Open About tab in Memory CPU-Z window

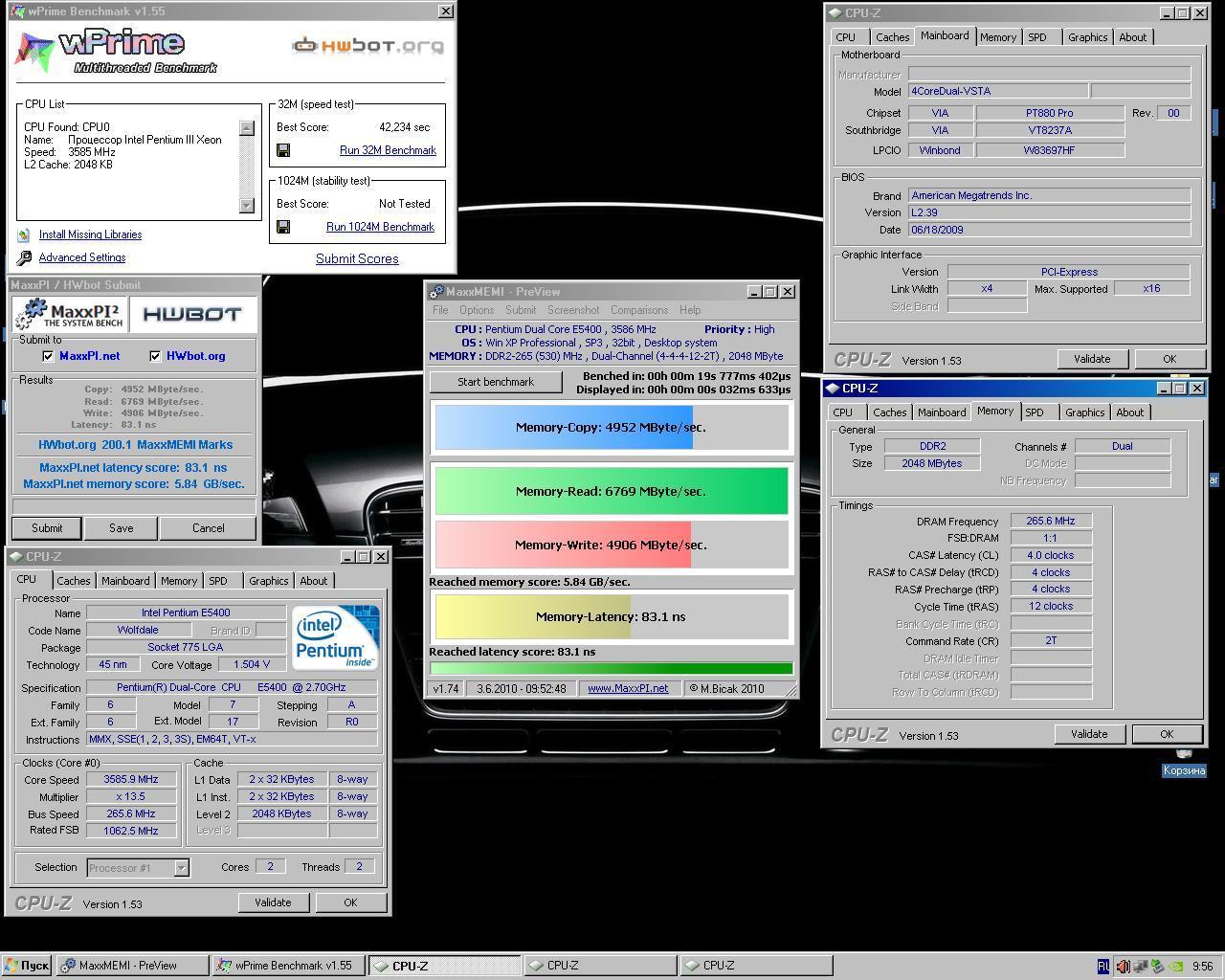pyautogui.click(x=1130, y=412)
